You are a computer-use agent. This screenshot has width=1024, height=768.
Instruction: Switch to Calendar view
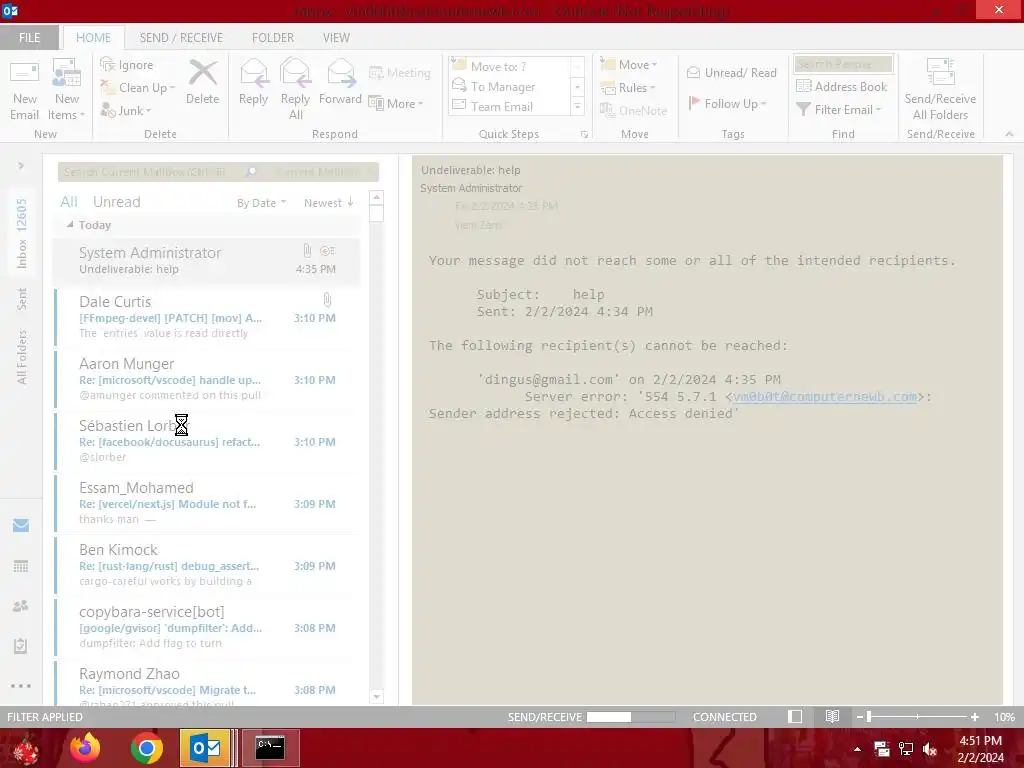pos(21,566)
